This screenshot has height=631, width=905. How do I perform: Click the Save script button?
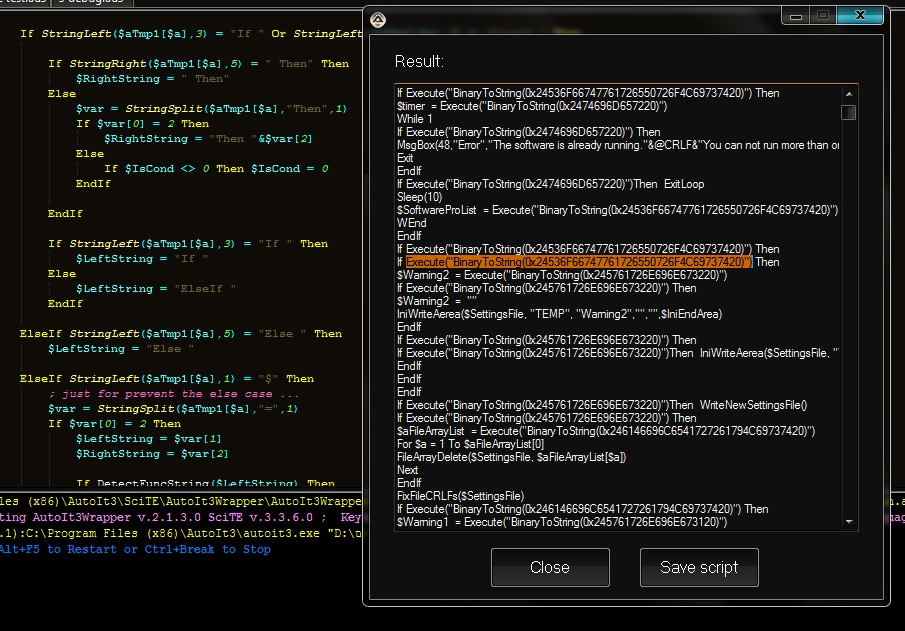[699, 567]
